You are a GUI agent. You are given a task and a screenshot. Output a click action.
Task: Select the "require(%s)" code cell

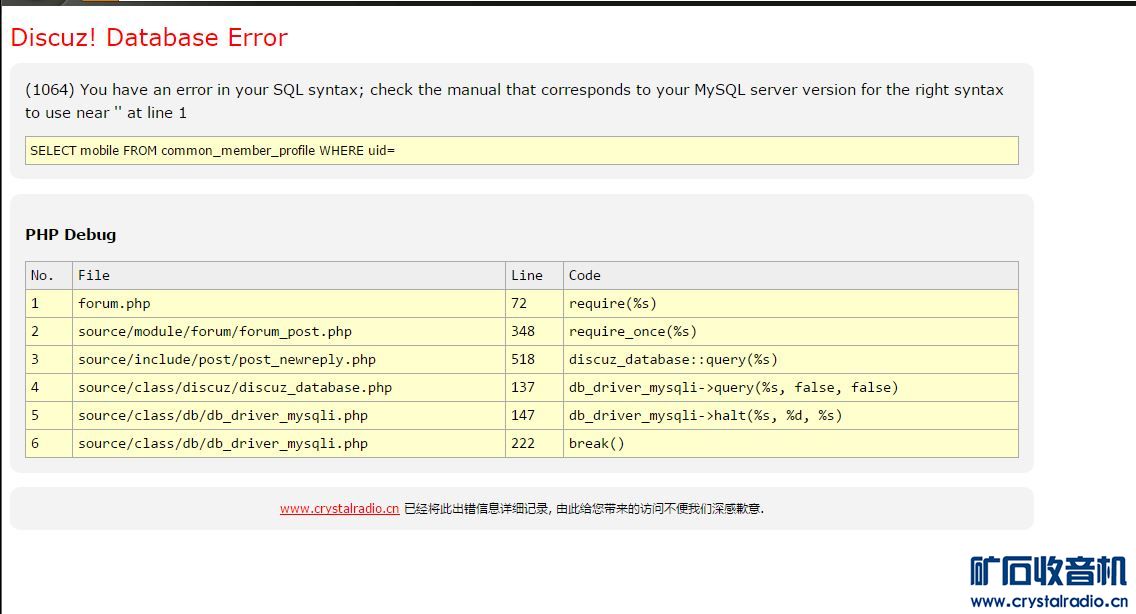click(x=790, y=304)
